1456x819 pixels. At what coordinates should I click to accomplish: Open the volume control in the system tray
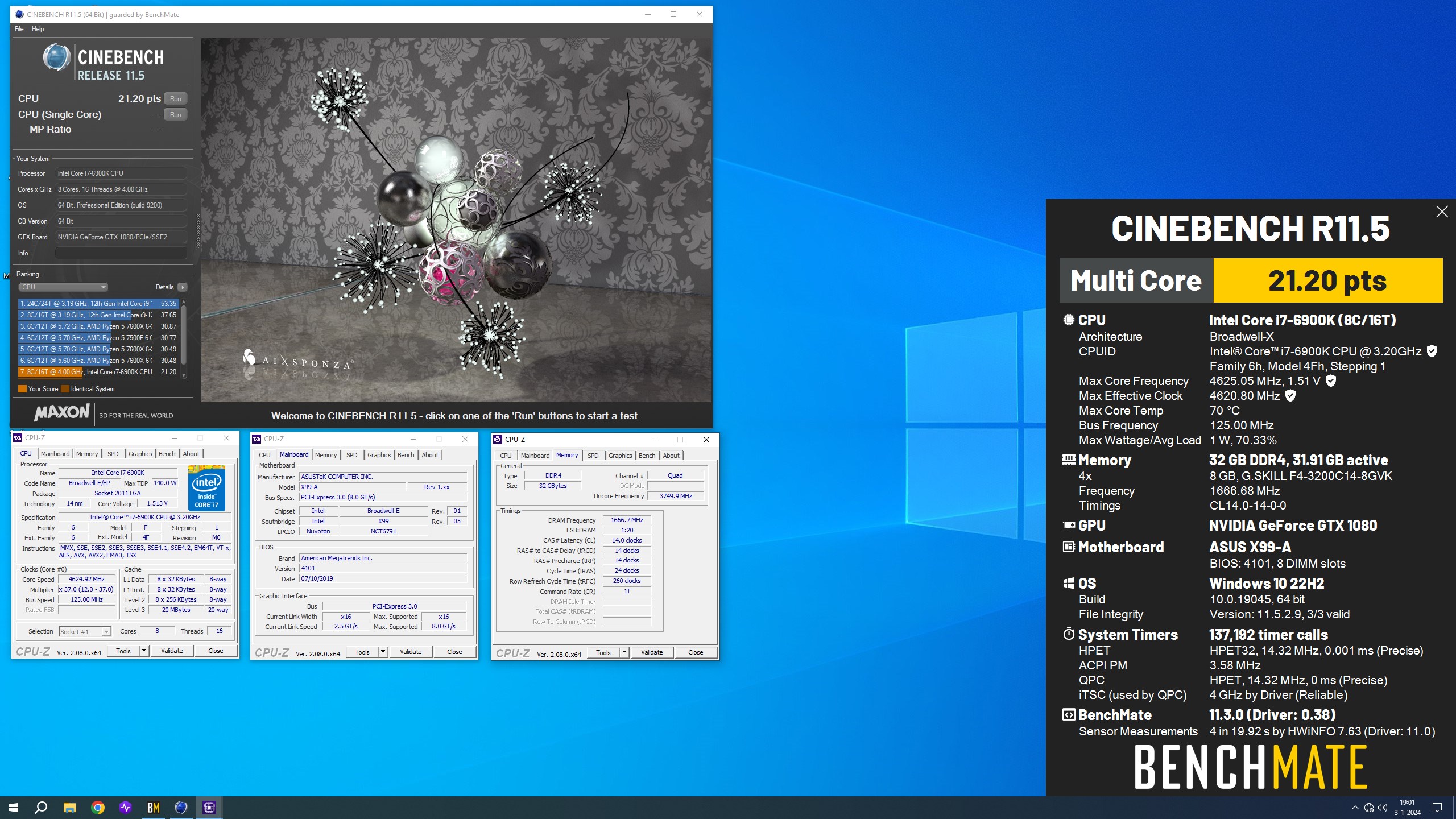(1383, 808)
